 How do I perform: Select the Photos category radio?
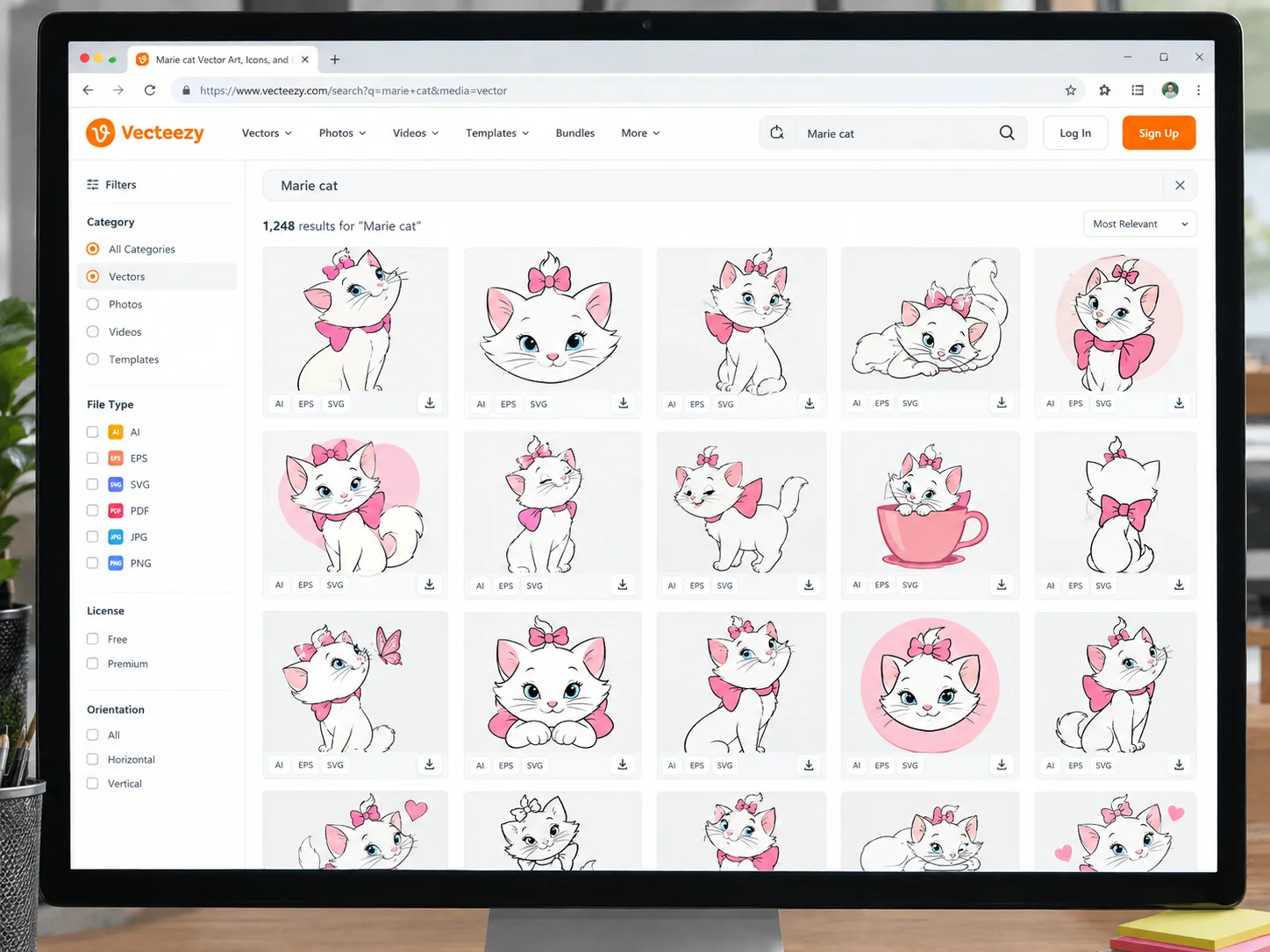93,304
